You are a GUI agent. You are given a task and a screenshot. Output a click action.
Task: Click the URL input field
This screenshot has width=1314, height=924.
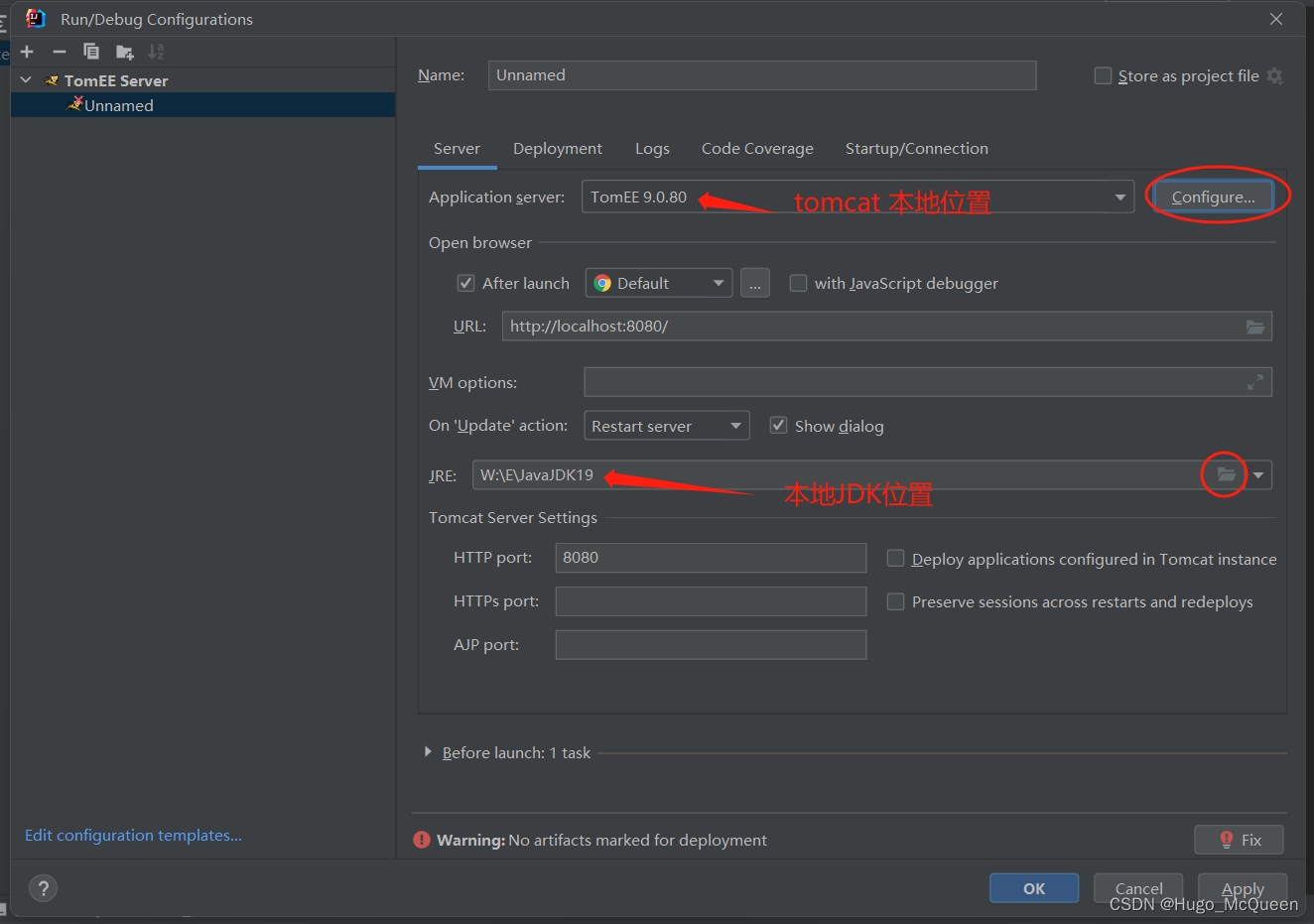pyautogui.click(x=887, y=327)
